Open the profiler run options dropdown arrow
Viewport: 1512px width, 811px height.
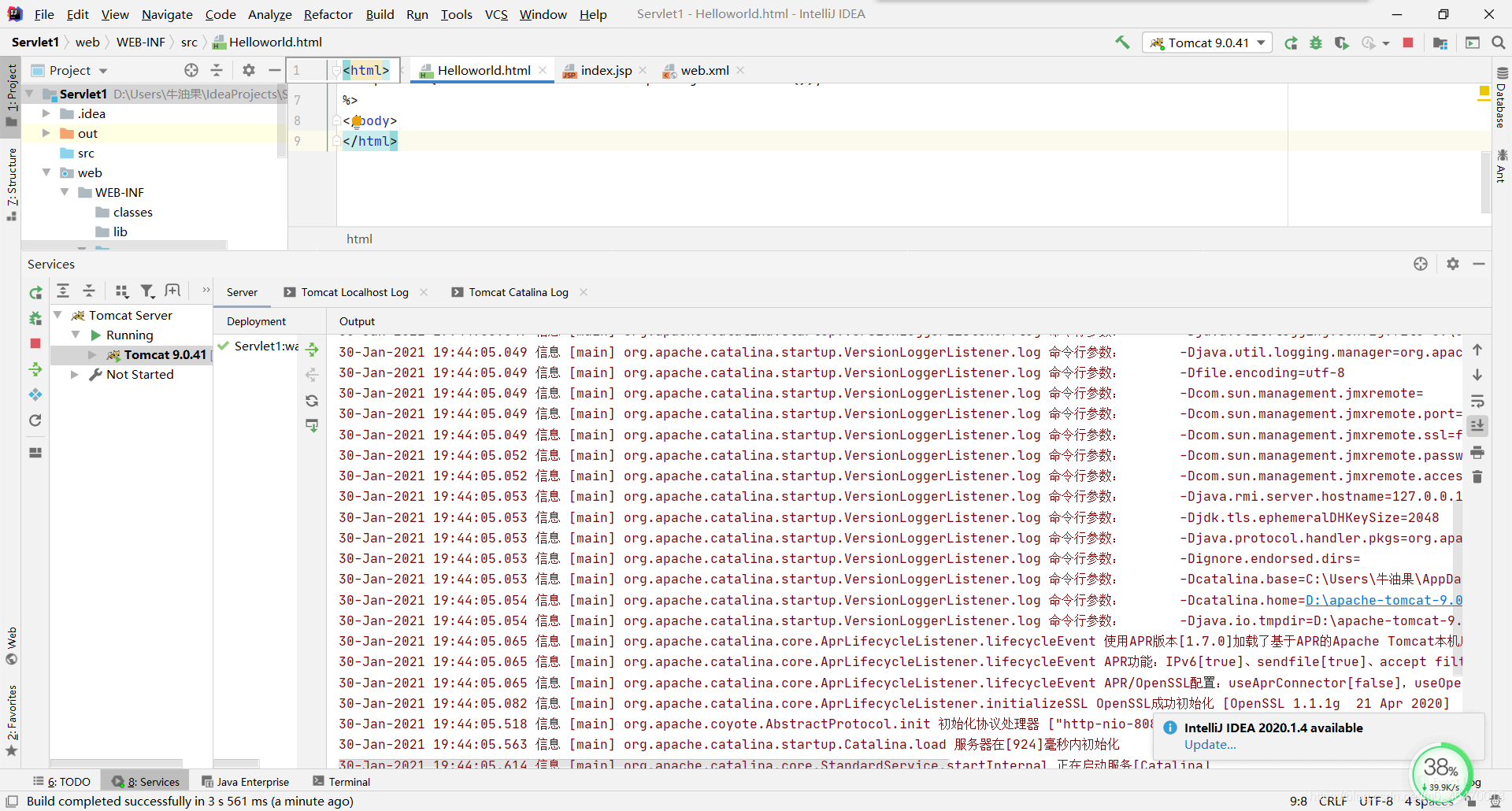1386,43
